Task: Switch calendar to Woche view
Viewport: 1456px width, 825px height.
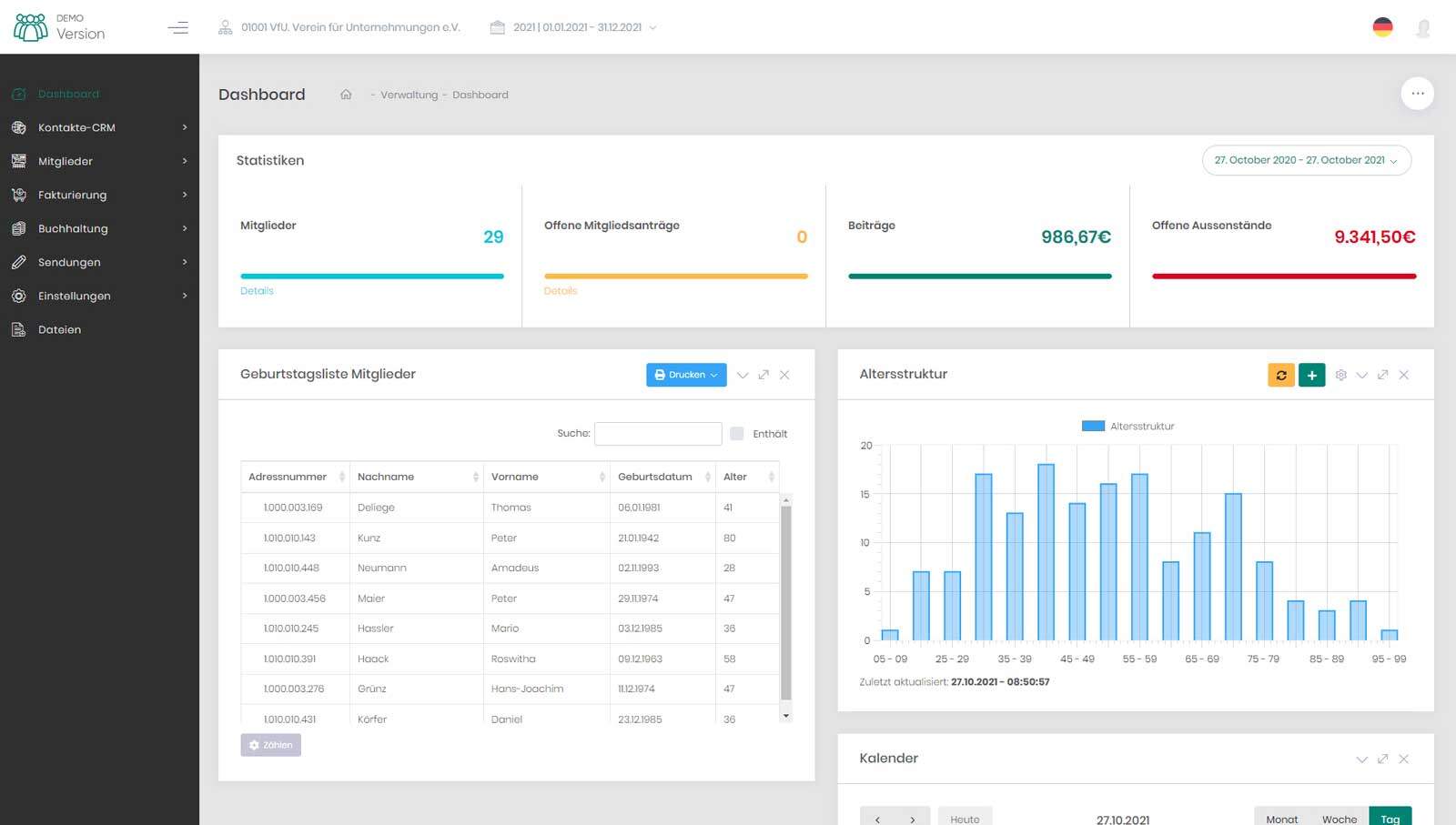Action: (1340, 817)
